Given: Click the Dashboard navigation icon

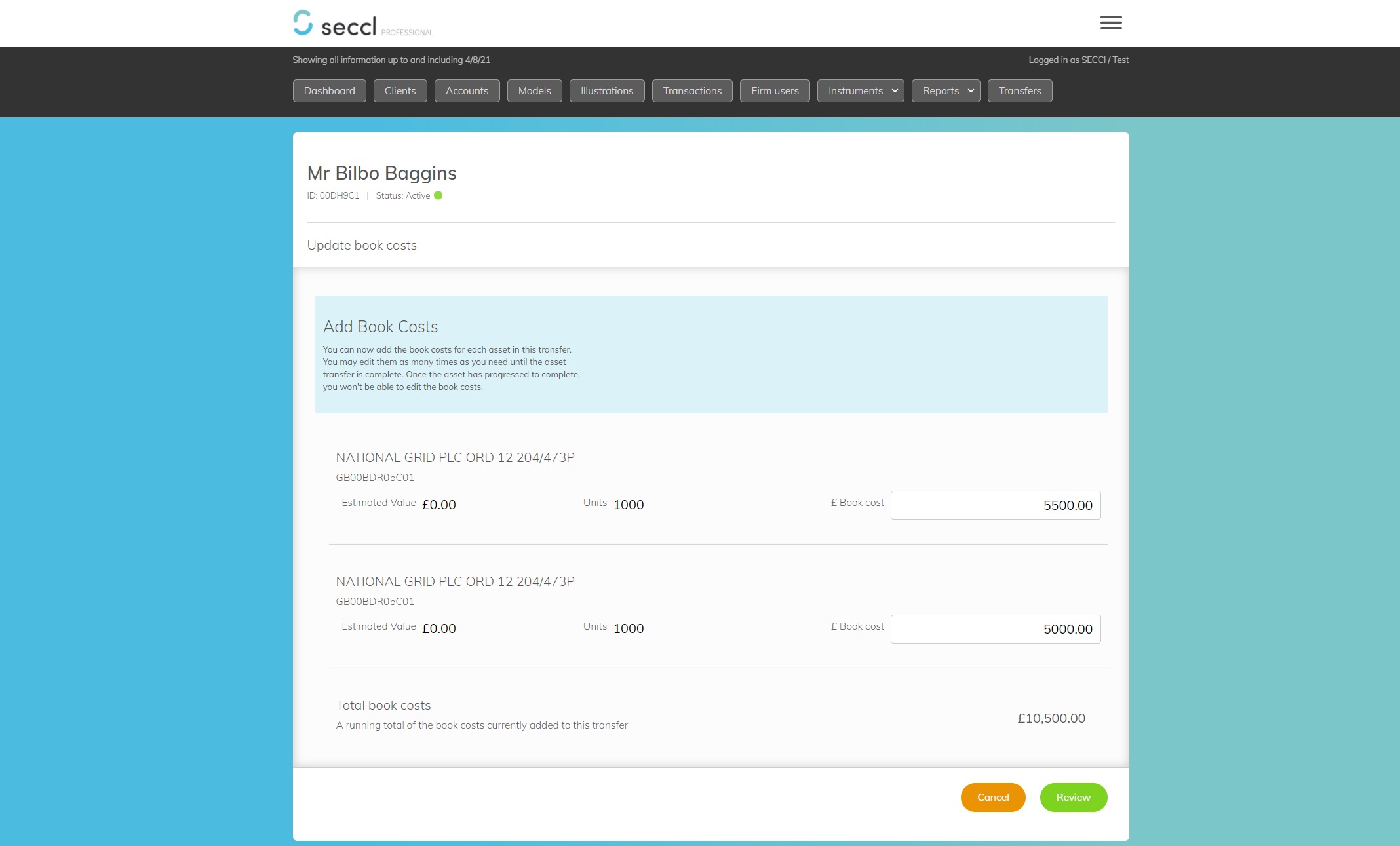Looking at the screenshot, I should [330, 90].
